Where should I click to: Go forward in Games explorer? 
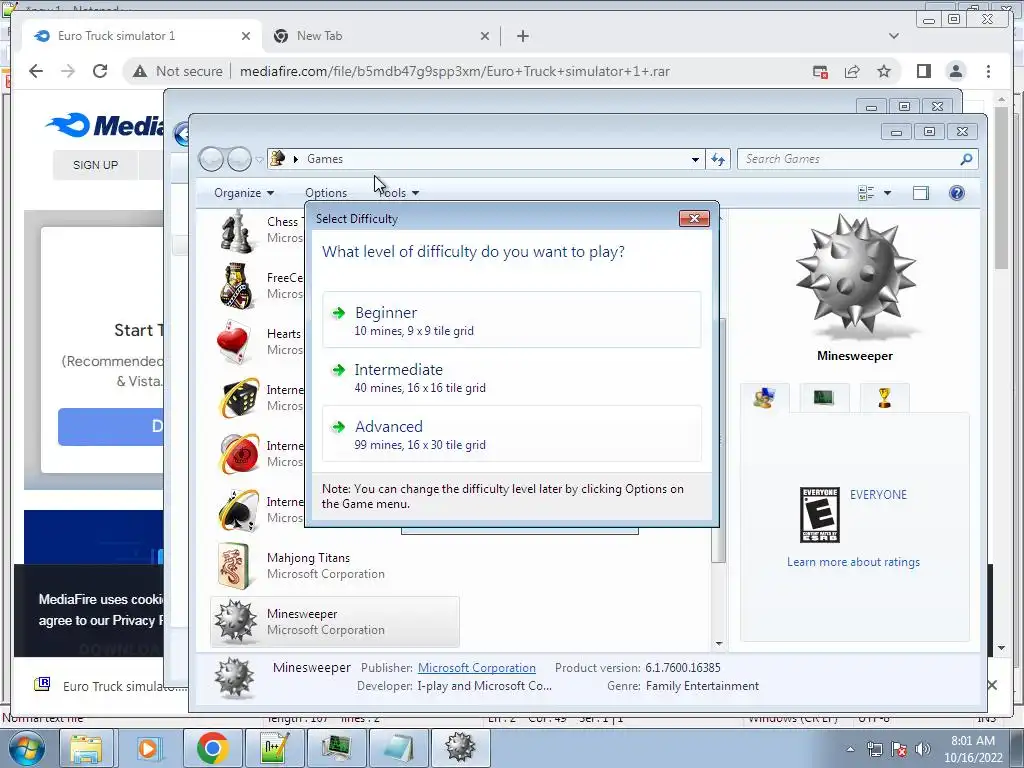(x=239, y=159)
